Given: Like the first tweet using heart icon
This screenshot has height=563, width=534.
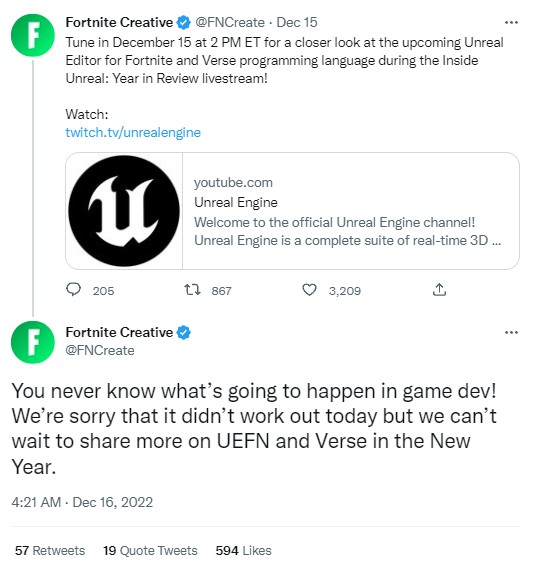Looking at the screenshot, I should coord(309,290).
